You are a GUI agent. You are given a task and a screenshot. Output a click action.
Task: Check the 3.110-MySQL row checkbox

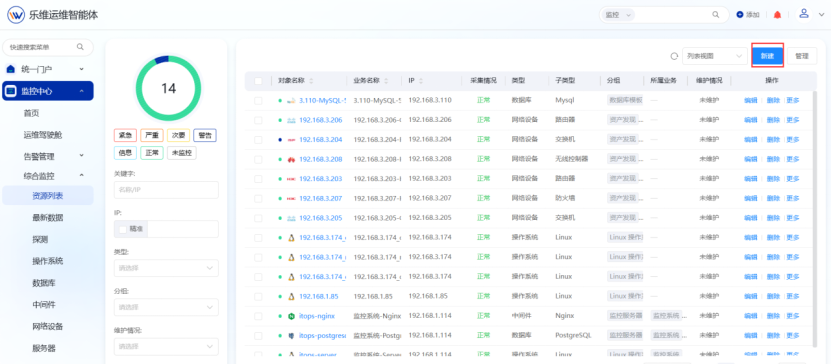click(258, 100)
